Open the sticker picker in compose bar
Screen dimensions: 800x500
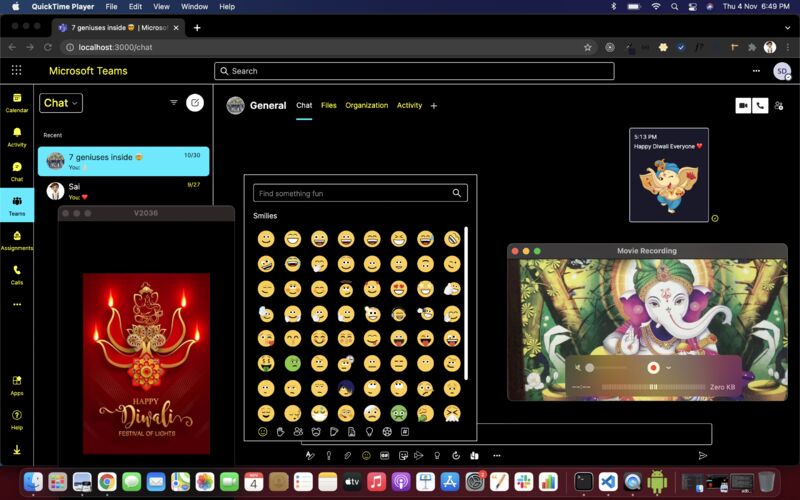click(x=403, y=456)
